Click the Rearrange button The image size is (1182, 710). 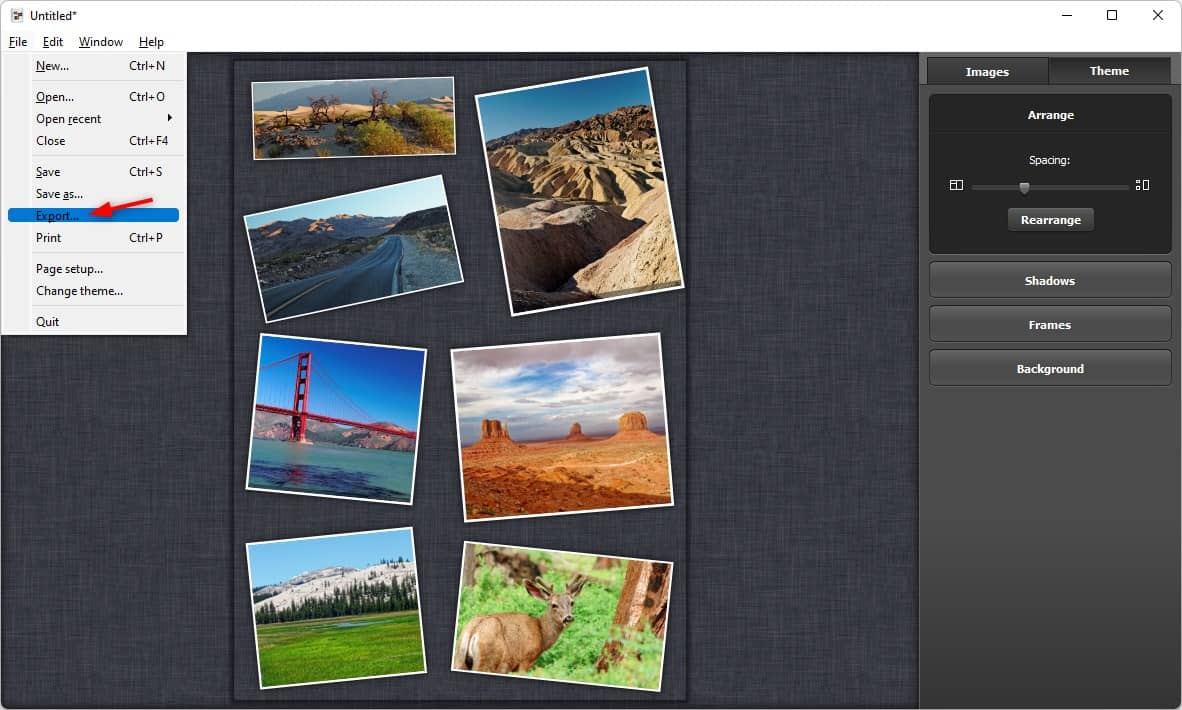coord(1051,220)
